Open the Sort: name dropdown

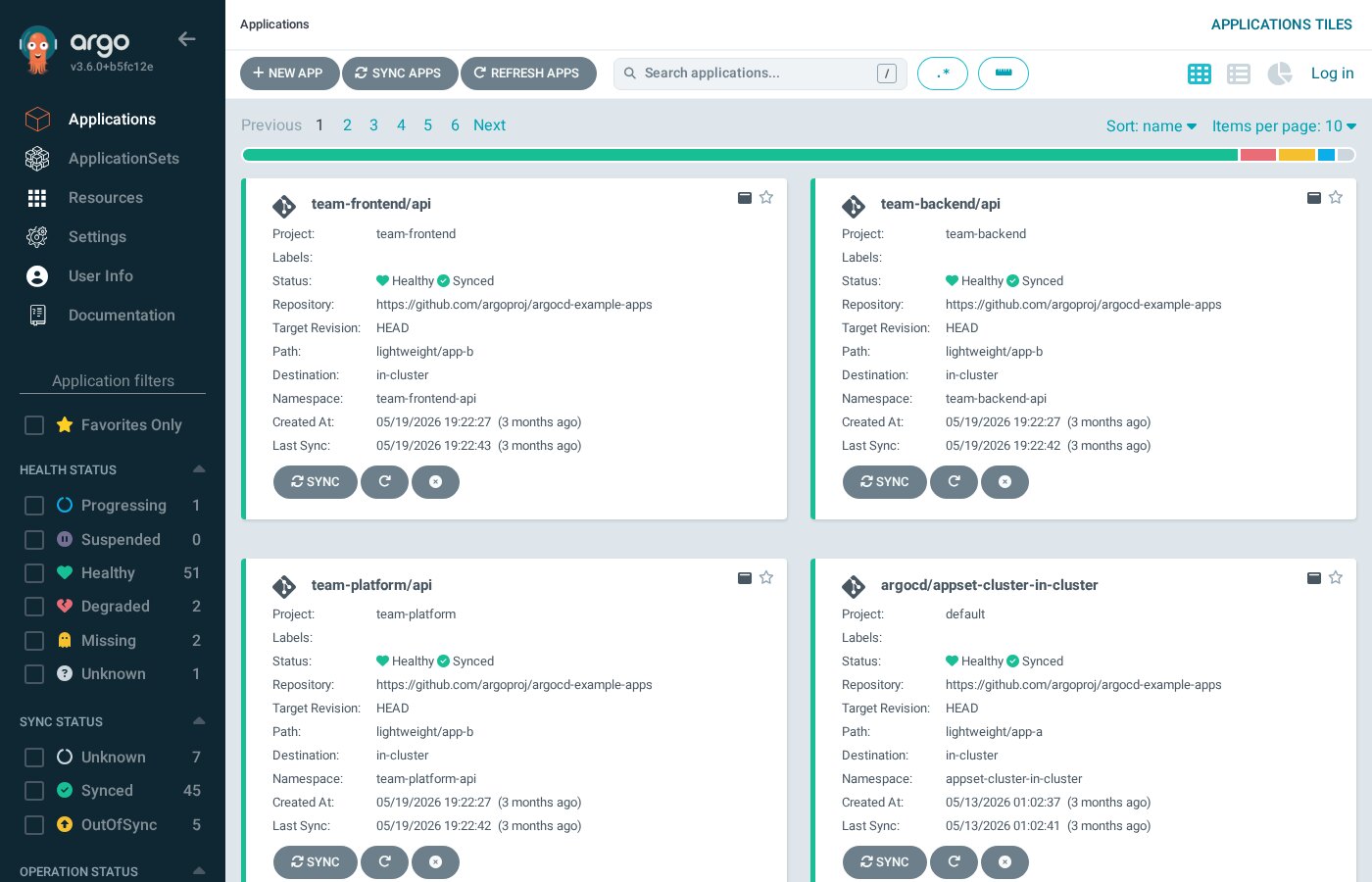pyautogui.click(x=1151, y=126)
